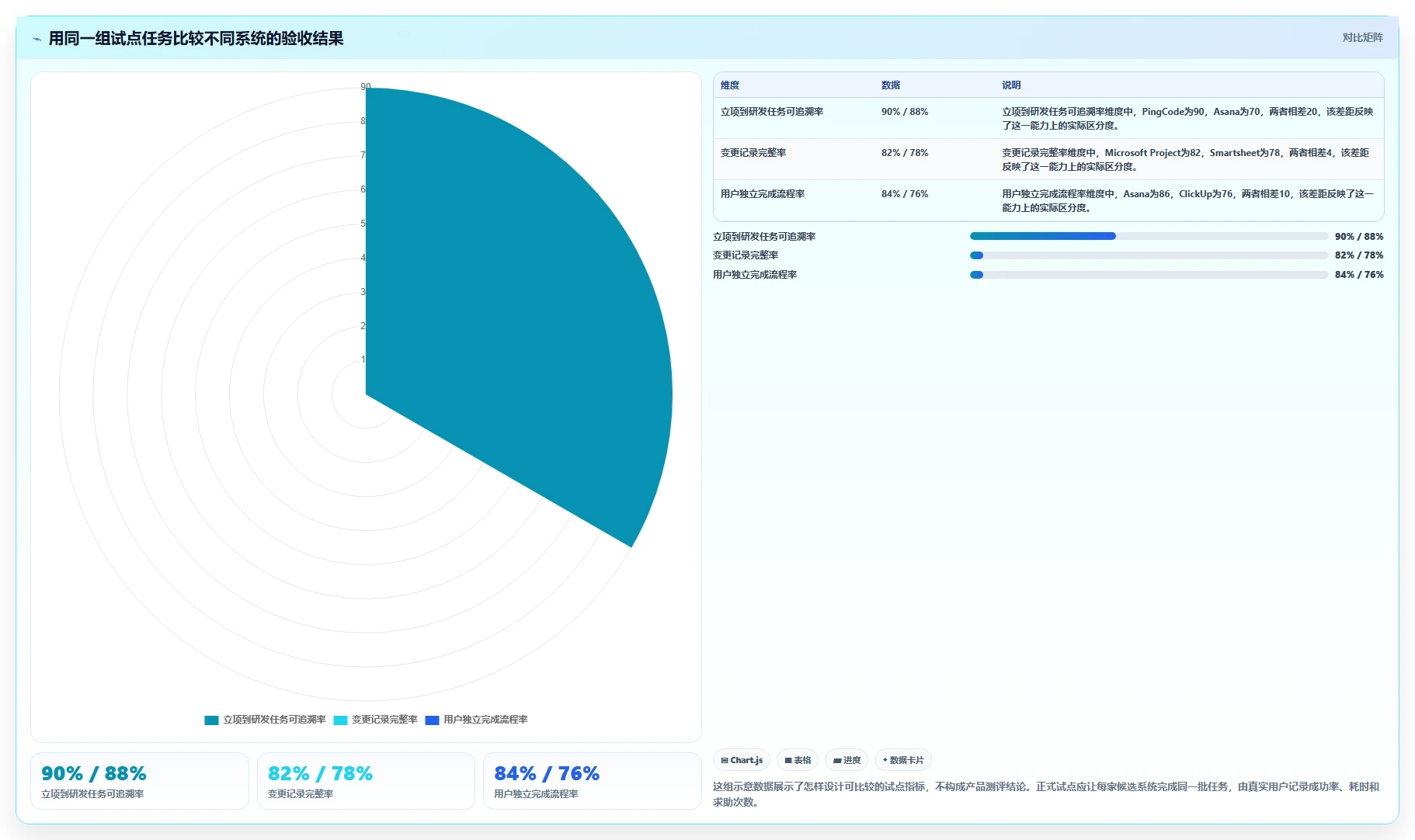The height and width of the screenshot is (840, 1415).
Task: Open the 84% / 76% data card
Action: pyautogui.click(x=593, y=781)
